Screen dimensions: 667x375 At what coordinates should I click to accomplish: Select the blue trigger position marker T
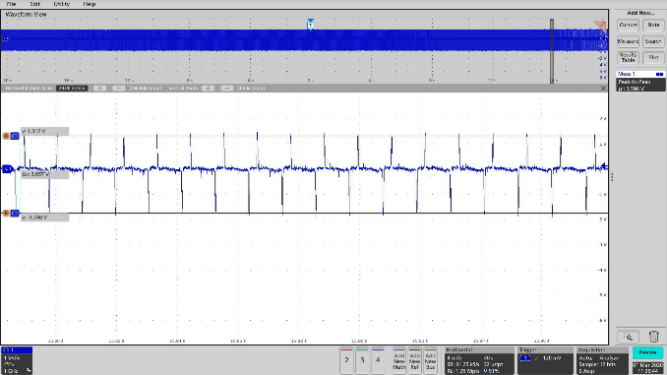(311, 24)
